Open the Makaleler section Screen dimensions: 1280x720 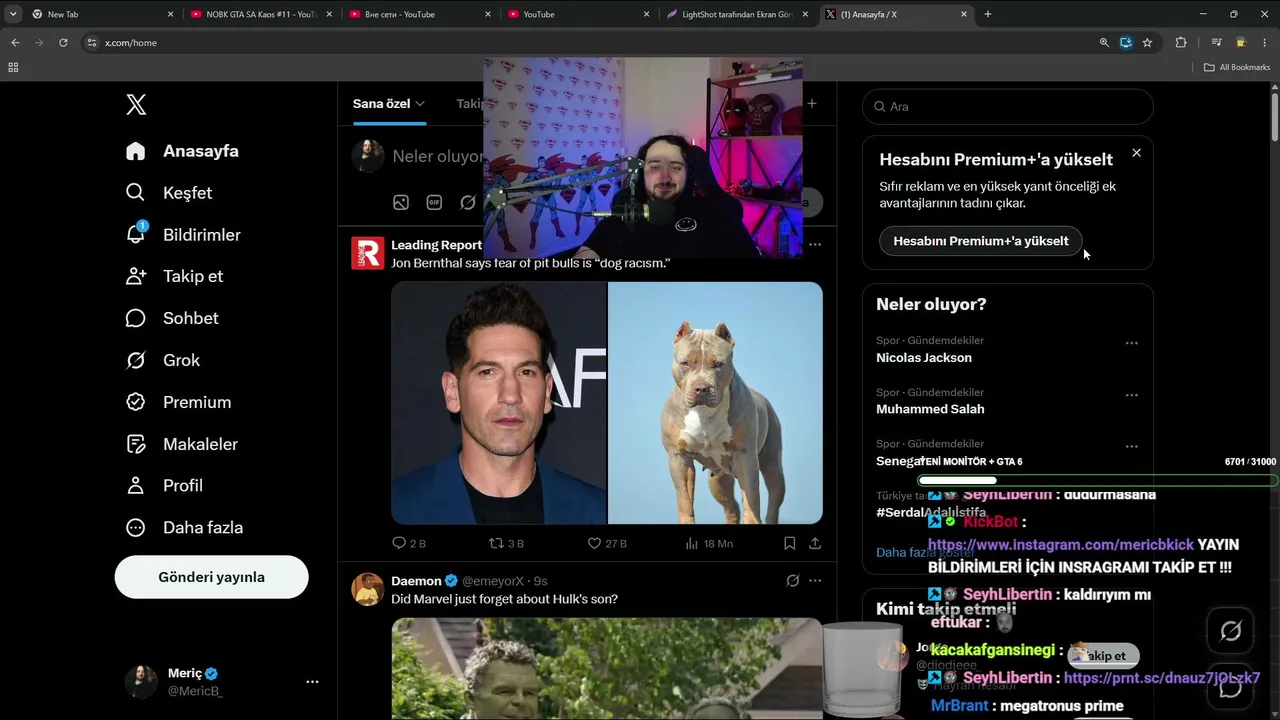[x=182, y=444]
